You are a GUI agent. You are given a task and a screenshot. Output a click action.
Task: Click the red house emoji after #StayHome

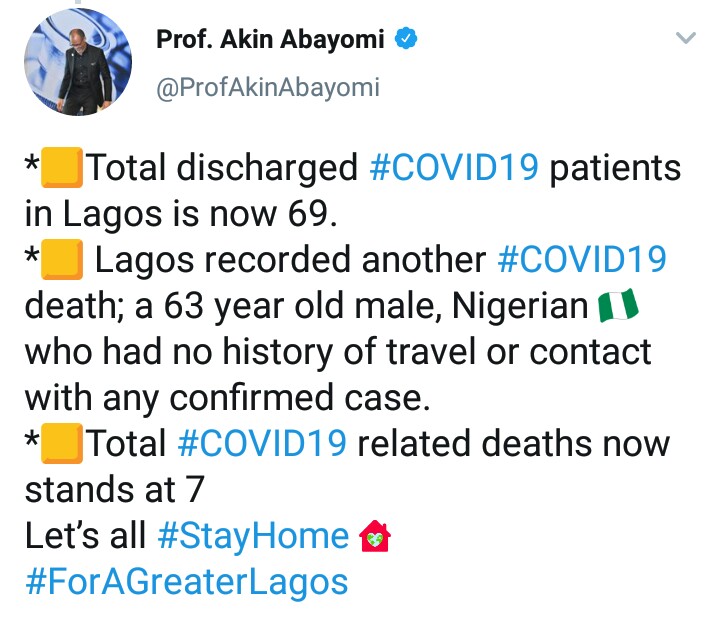(x=374, y=536)
